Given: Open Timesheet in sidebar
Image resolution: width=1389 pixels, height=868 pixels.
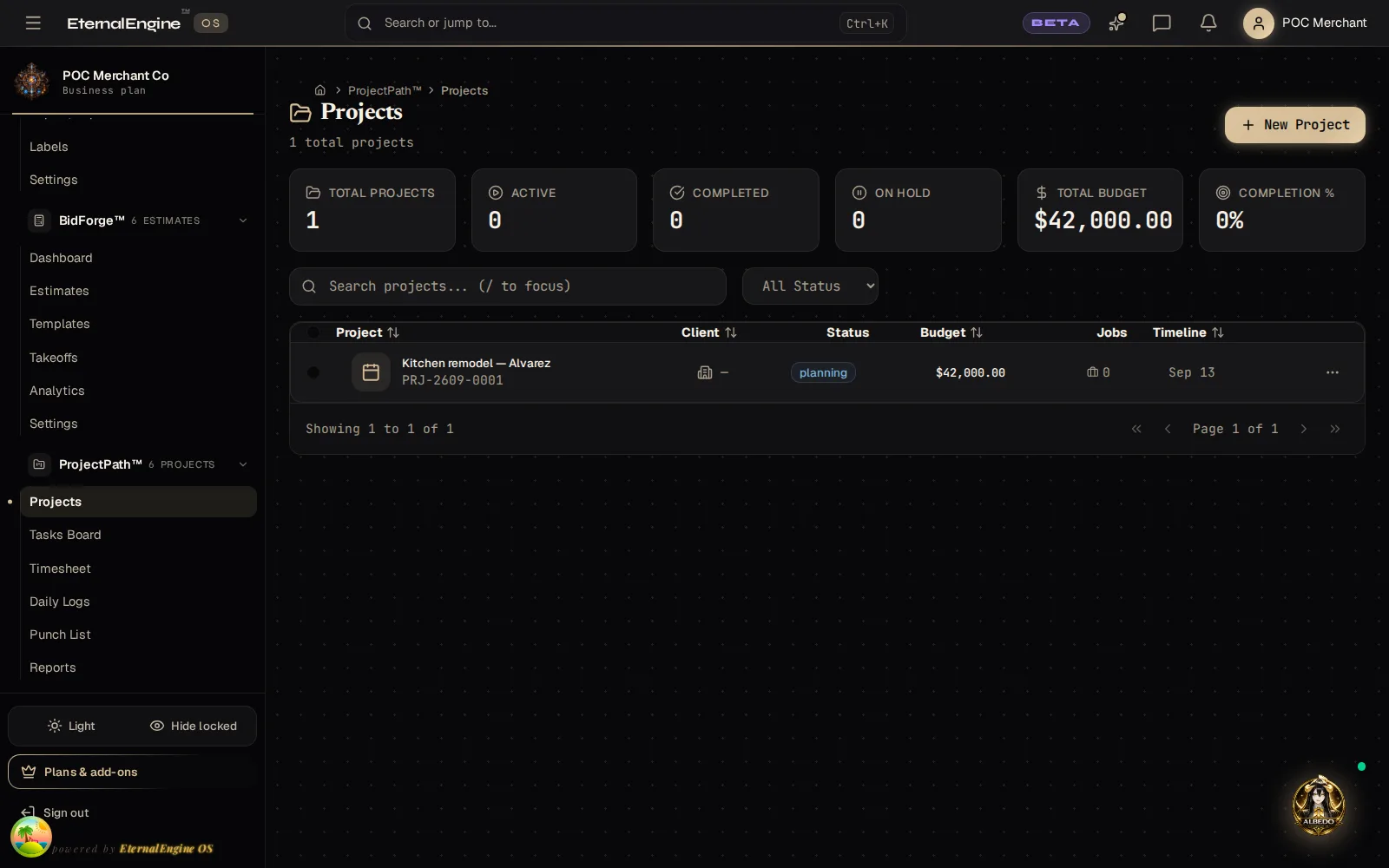Looking at the screenshot, I should coord(138,569).
